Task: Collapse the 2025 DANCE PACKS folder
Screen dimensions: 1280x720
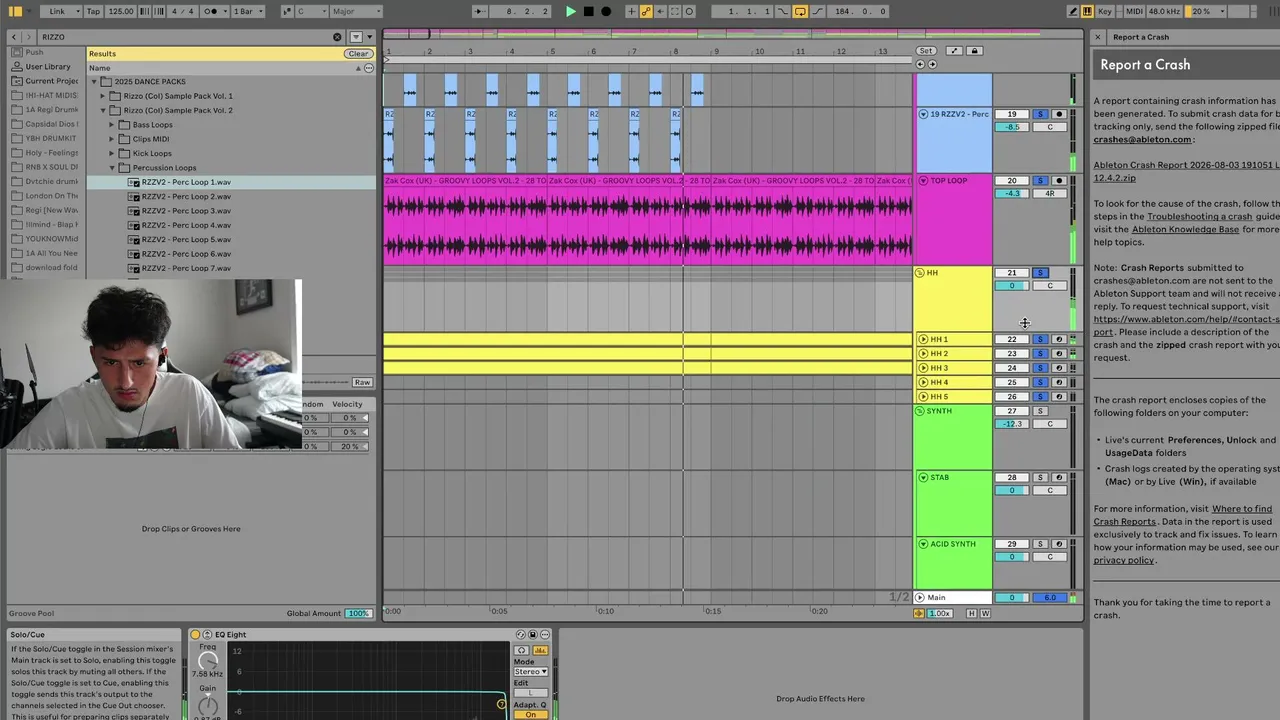Action: pos(95,81)
